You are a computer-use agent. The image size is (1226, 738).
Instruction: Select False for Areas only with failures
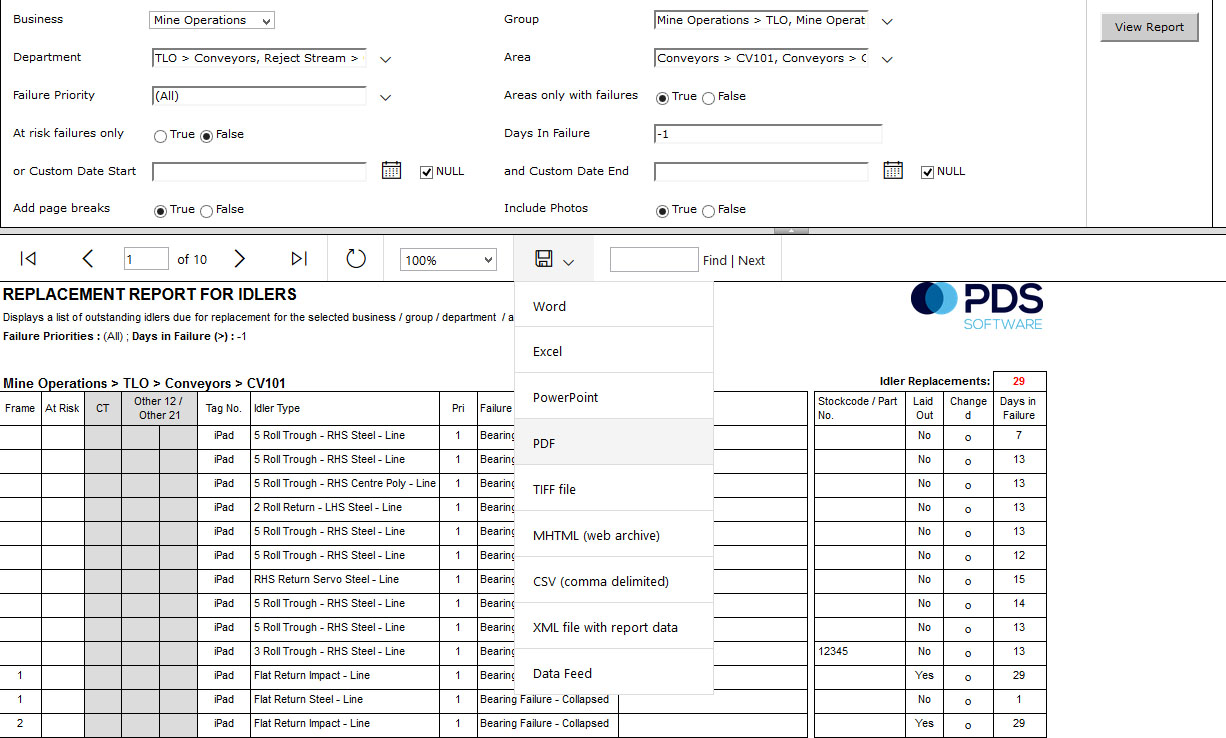pyautogui.click(x=708, y=97)
